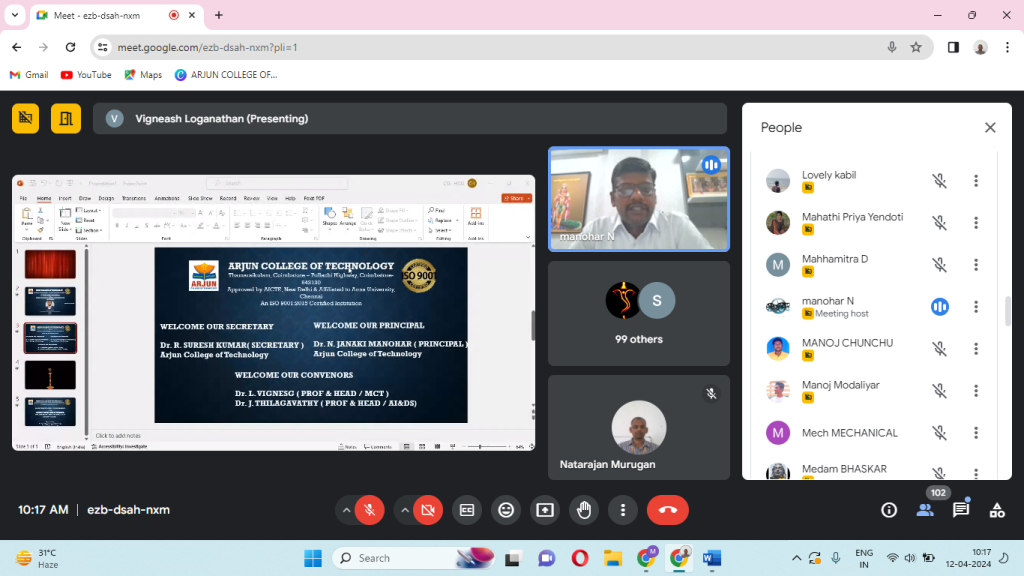Viewport: 1024px width, 576px height.
Task: Open the YouTube bookmark
Action: [86, 75]
